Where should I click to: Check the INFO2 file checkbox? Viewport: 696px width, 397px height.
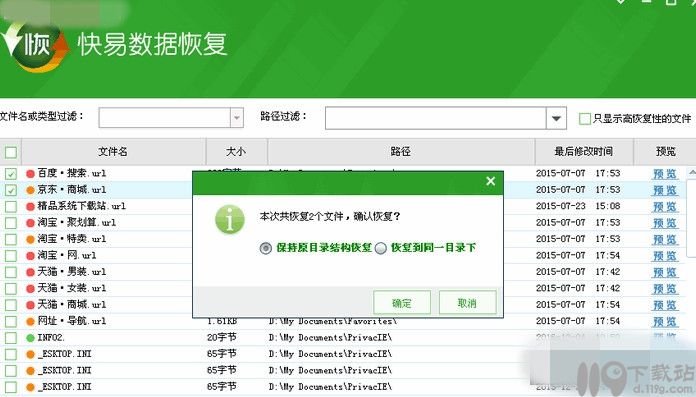click(11, 338)
